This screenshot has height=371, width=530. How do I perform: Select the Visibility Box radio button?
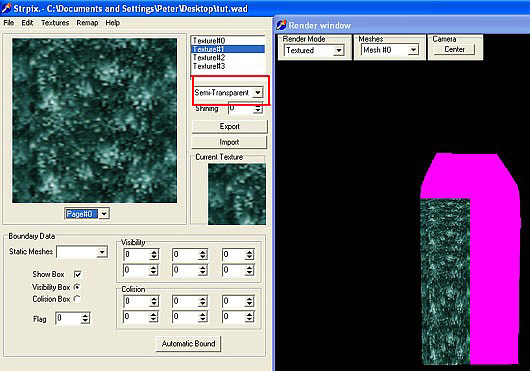coord(77,287)
